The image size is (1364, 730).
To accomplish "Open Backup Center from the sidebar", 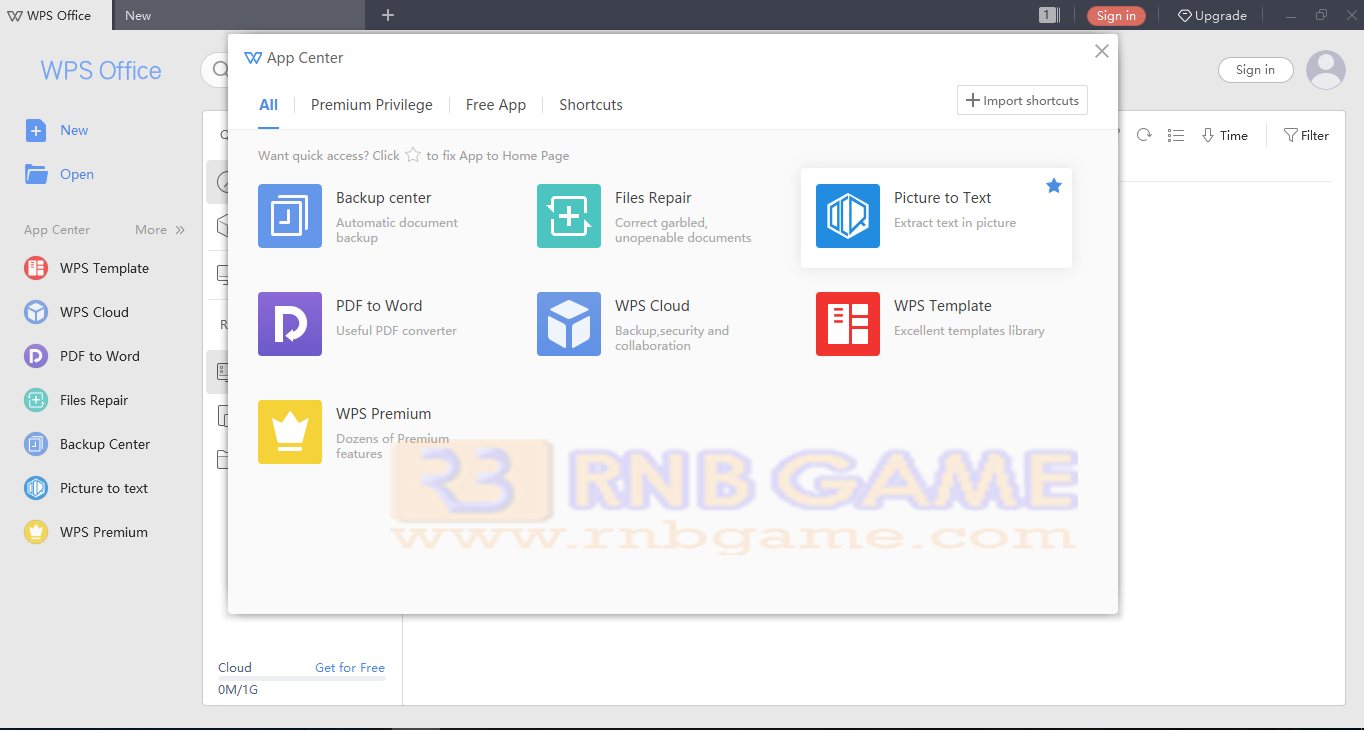I will pos(88,444).
